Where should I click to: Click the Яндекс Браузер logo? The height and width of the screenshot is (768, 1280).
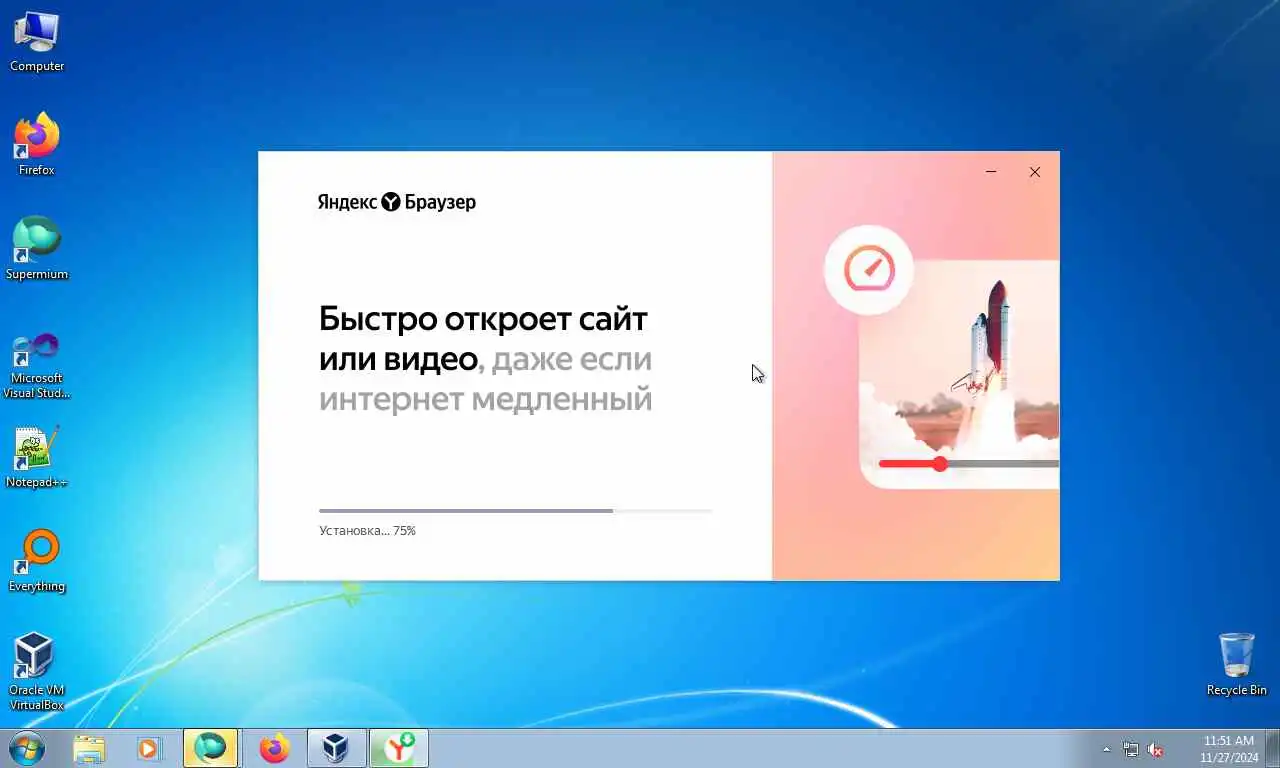(x=397, y=202)
